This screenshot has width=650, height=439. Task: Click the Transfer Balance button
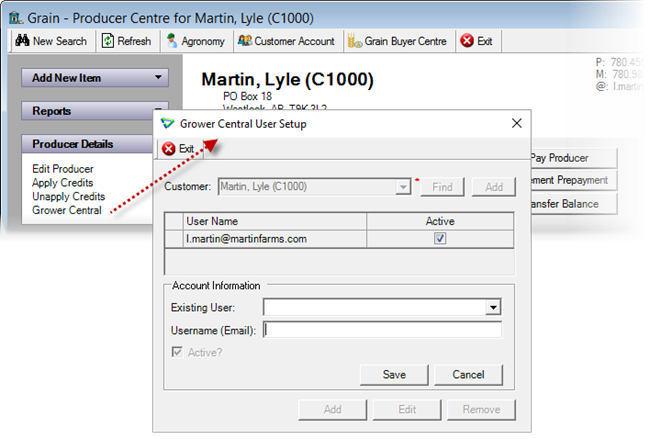(574, 204)
